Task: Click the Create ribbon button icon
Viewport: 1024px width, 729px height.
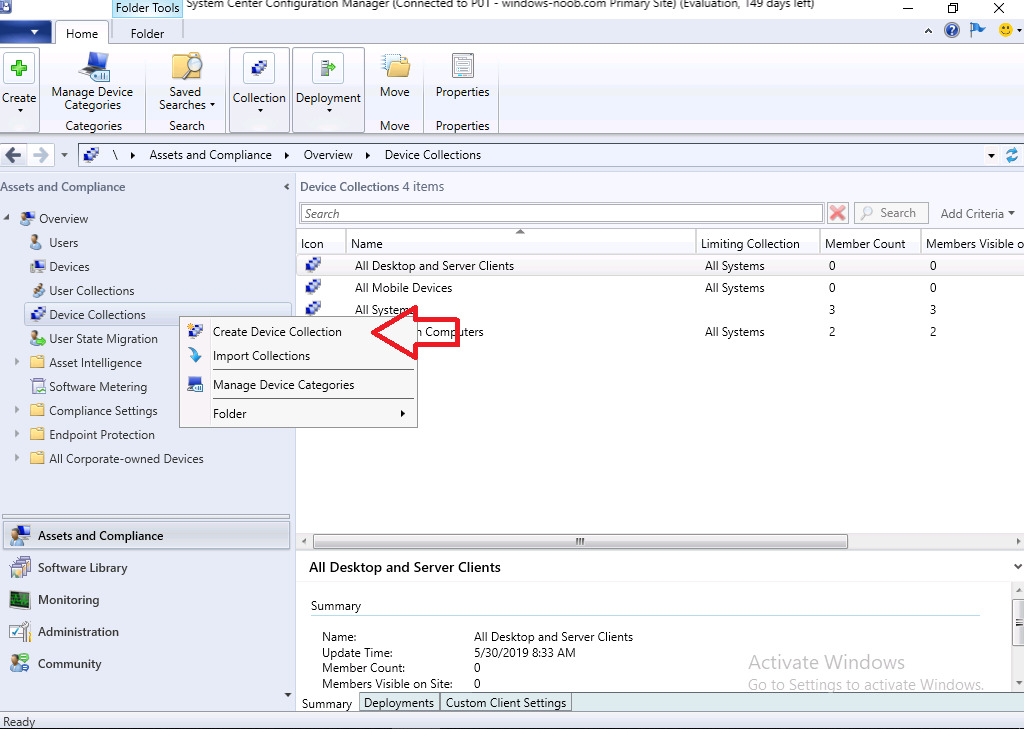Action: coord(19,69)
